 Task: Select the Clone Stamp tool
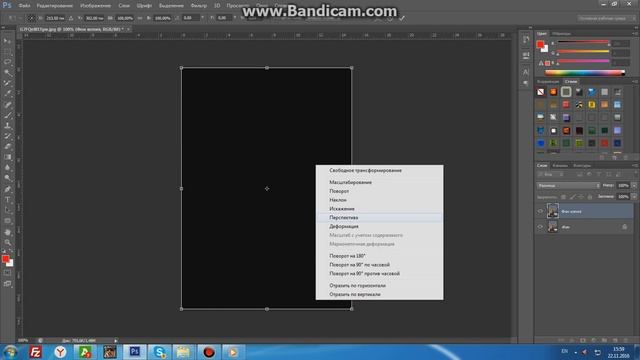point(7,126)
